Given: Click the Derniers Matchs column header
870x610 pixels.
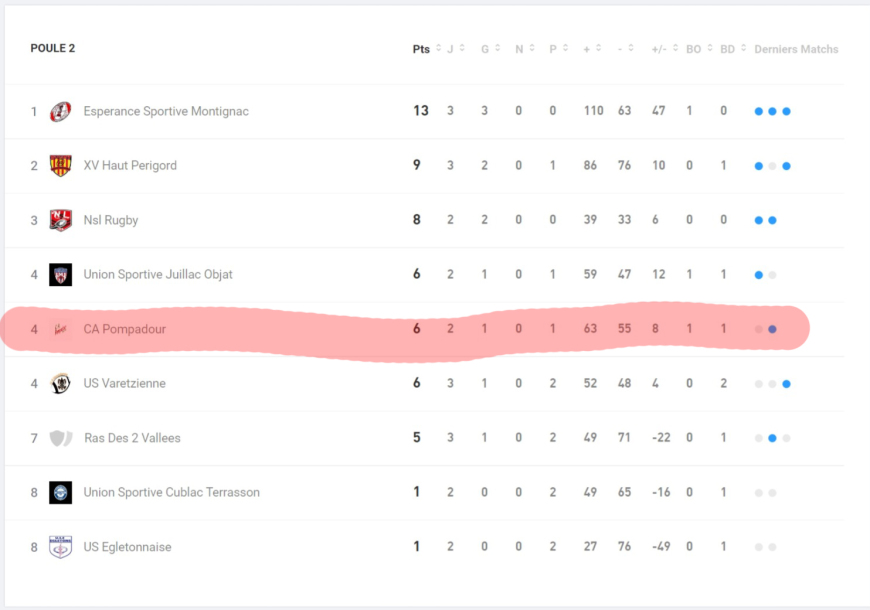Looking at the screenshot, I should coord(796,49).
